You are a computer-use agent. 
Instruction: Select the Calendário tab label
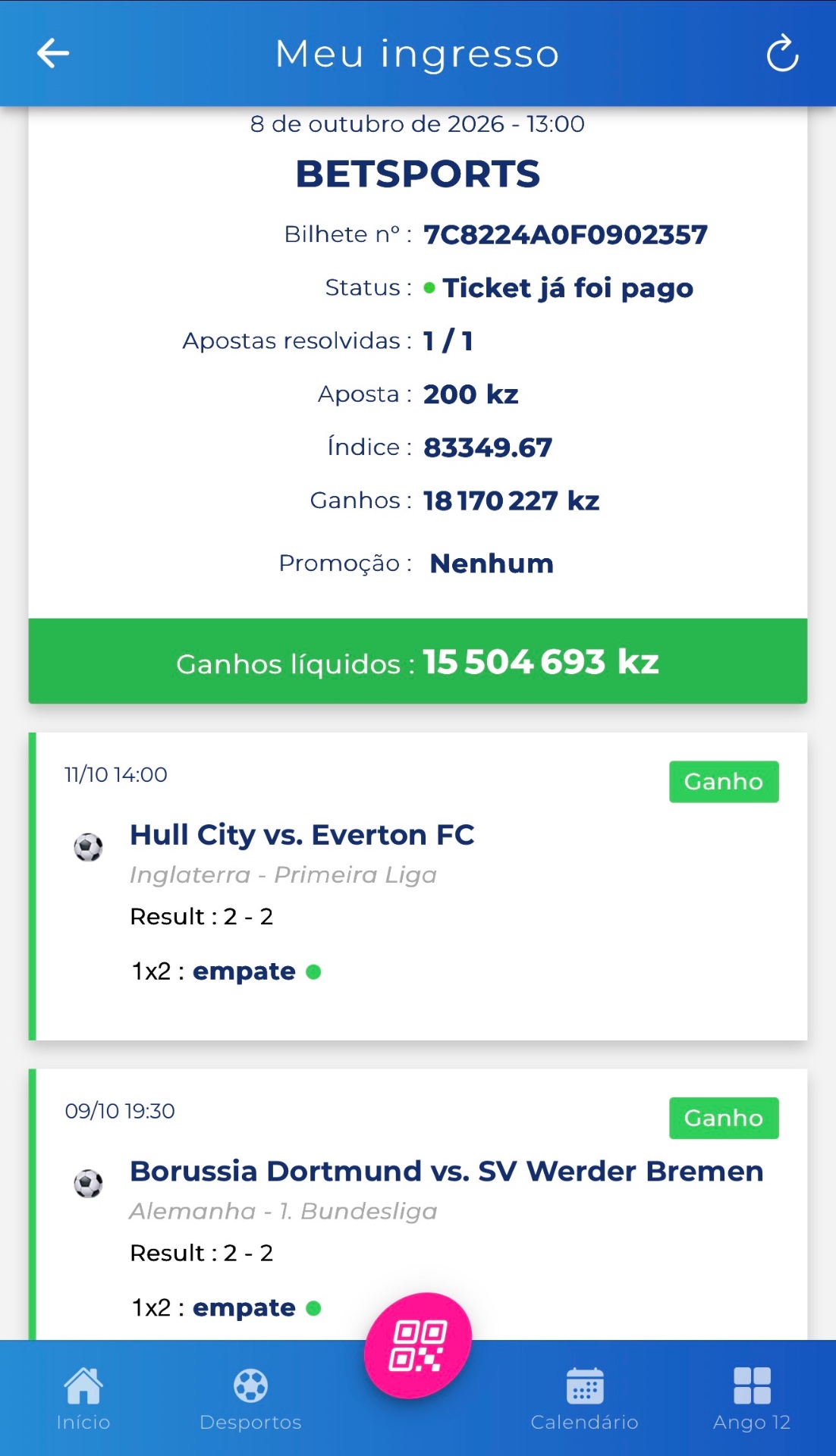point(585,1422)
